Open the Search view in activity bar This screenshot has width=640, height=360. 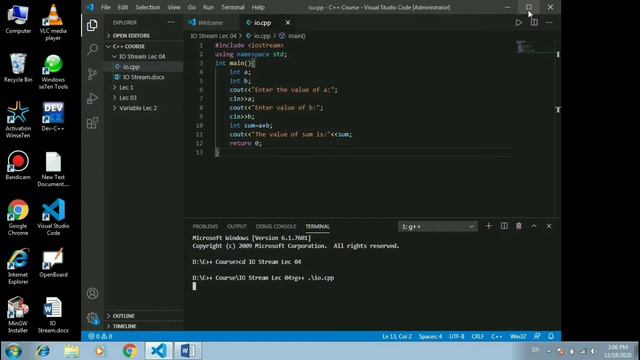coord(92,49)
